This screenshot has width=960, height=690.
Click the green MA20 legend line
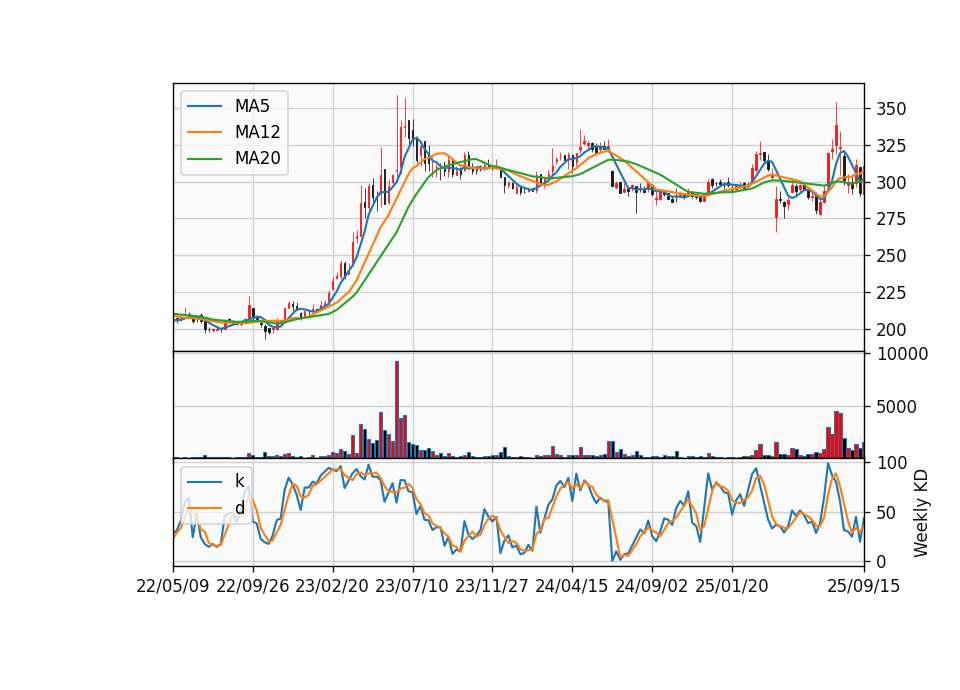pyautogui.click(x=204, y=159)
